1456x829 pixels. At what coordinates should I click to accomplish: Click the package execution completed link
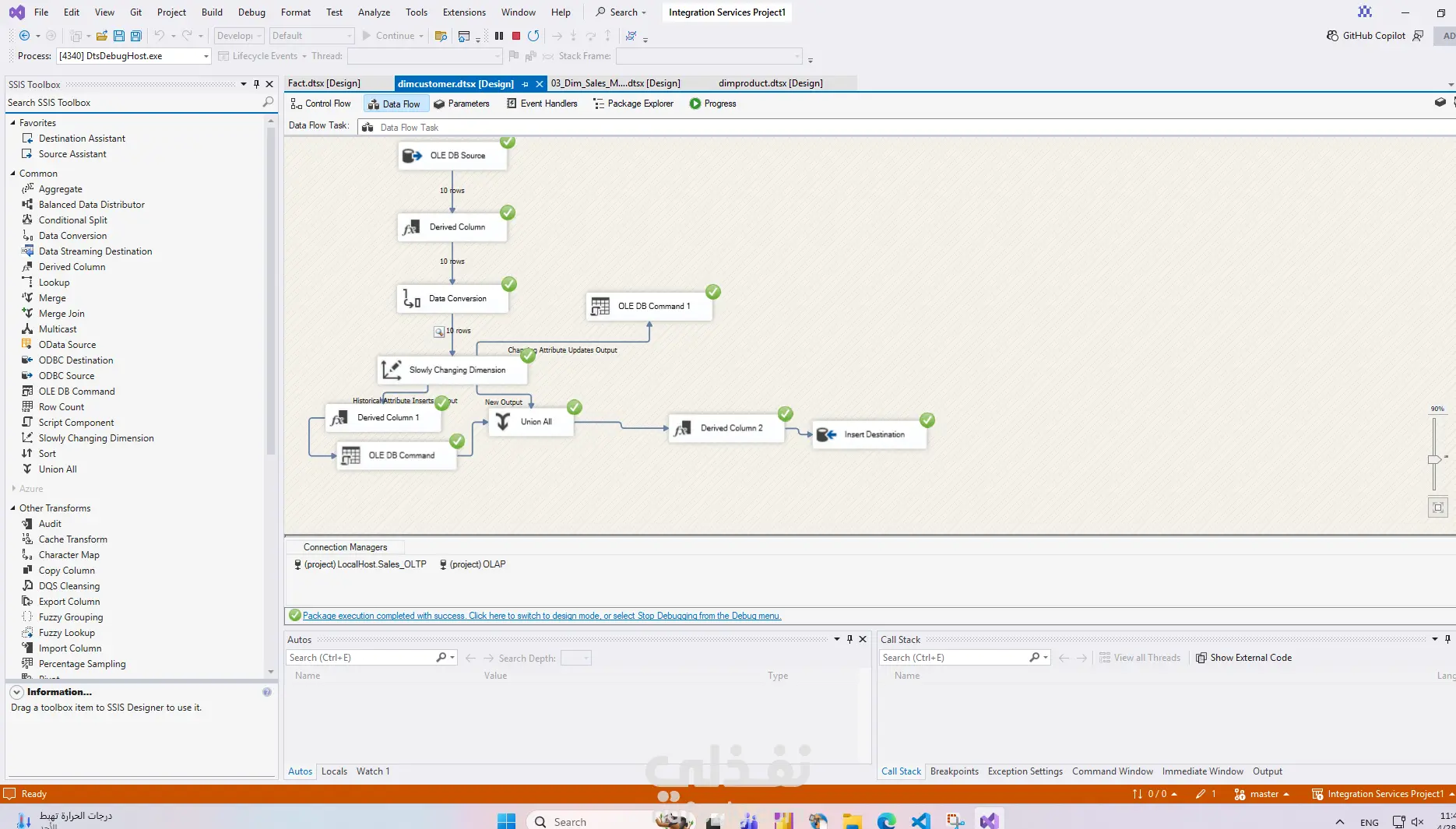(542, 616)
